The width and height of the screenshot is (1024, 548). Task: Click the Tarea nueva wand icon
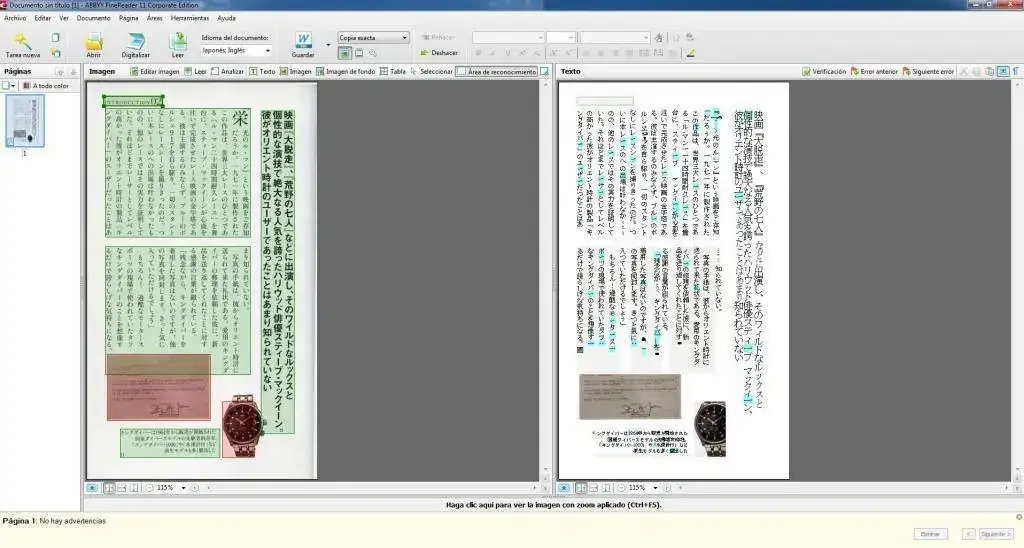click(22, 41)
